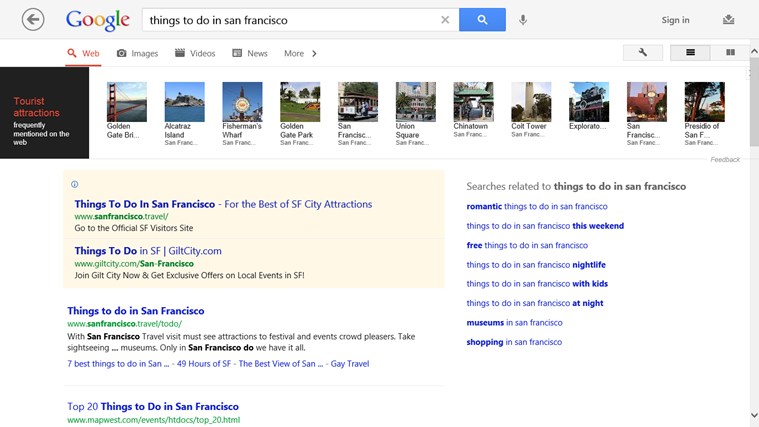Image resolution: width=759 pixels, height=427 pixels.
Task: Click the mapwest.com top_20 URL
Action: pos(153,420)
